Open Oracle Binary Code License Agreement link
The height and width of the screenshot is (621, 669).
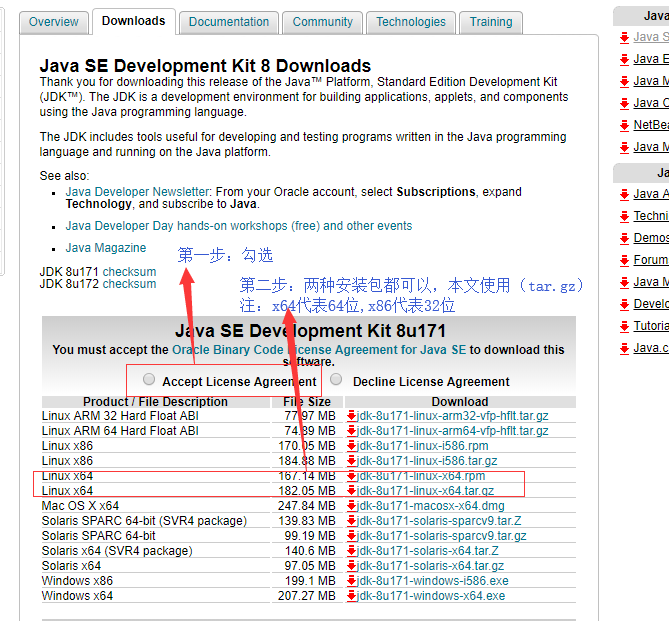point(319,350)
